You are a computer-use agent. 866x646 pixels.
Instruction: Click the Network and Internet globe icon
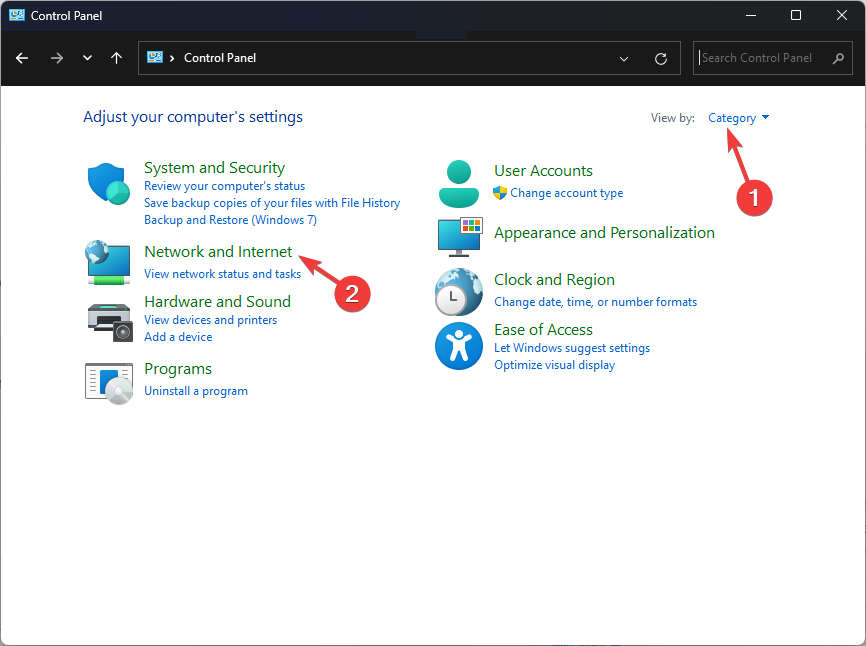click(108, 262)
